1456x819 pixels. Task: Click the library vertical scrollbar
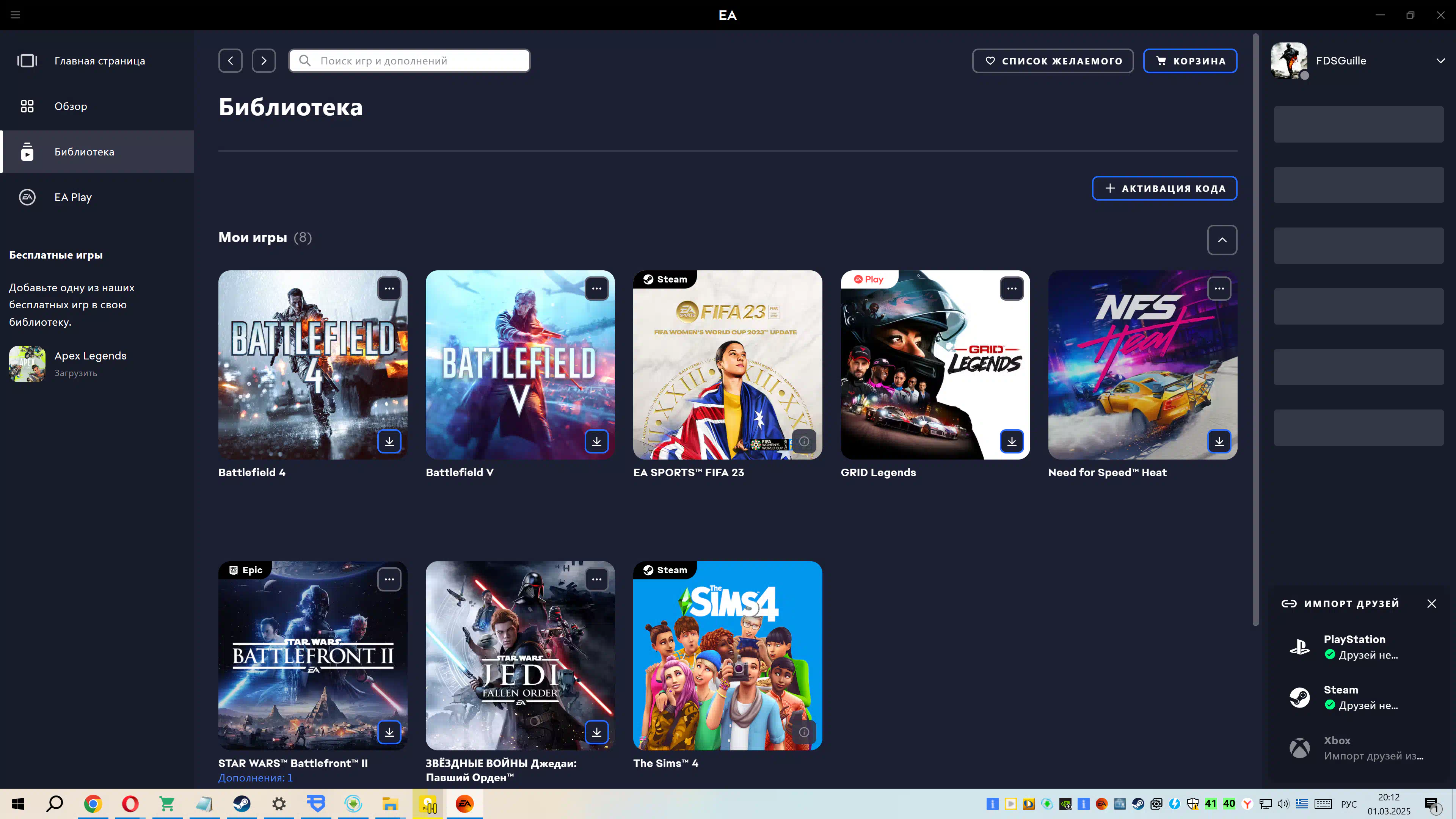click(x=1255, y=329)
